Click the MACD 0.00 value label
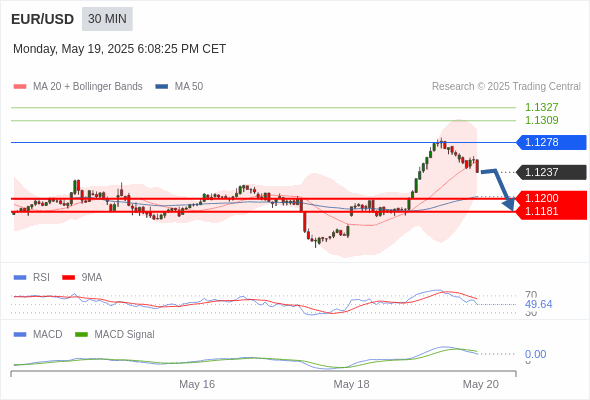 pos(535,354)
